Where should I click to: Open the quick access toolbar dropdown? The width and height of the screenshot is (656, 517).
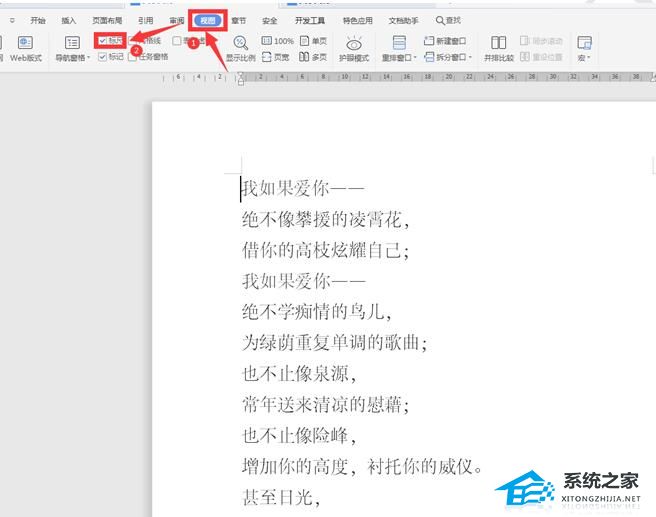(x=12, y=20)
